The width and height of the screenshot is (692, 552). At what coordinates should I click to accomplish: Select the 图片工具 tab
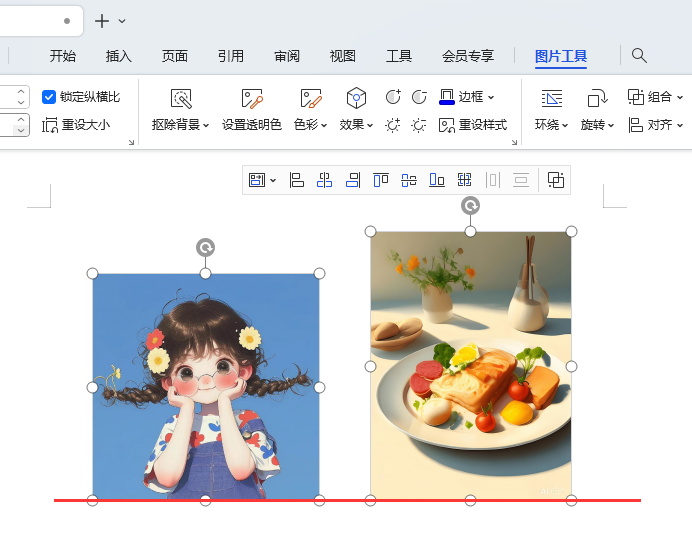561,56
